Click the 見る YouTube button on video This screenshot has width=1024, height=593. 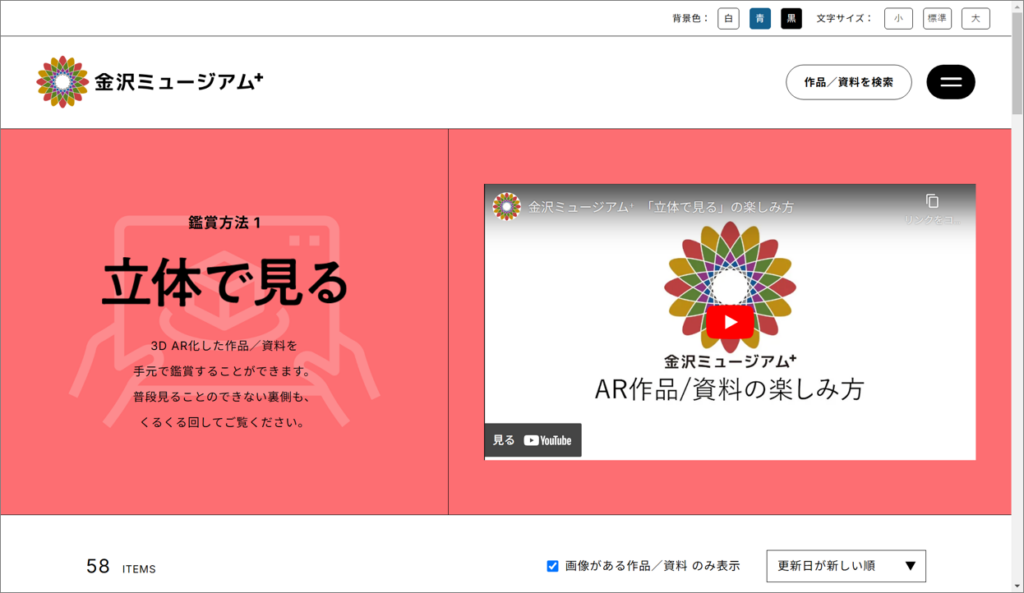[x=533, y=440]
